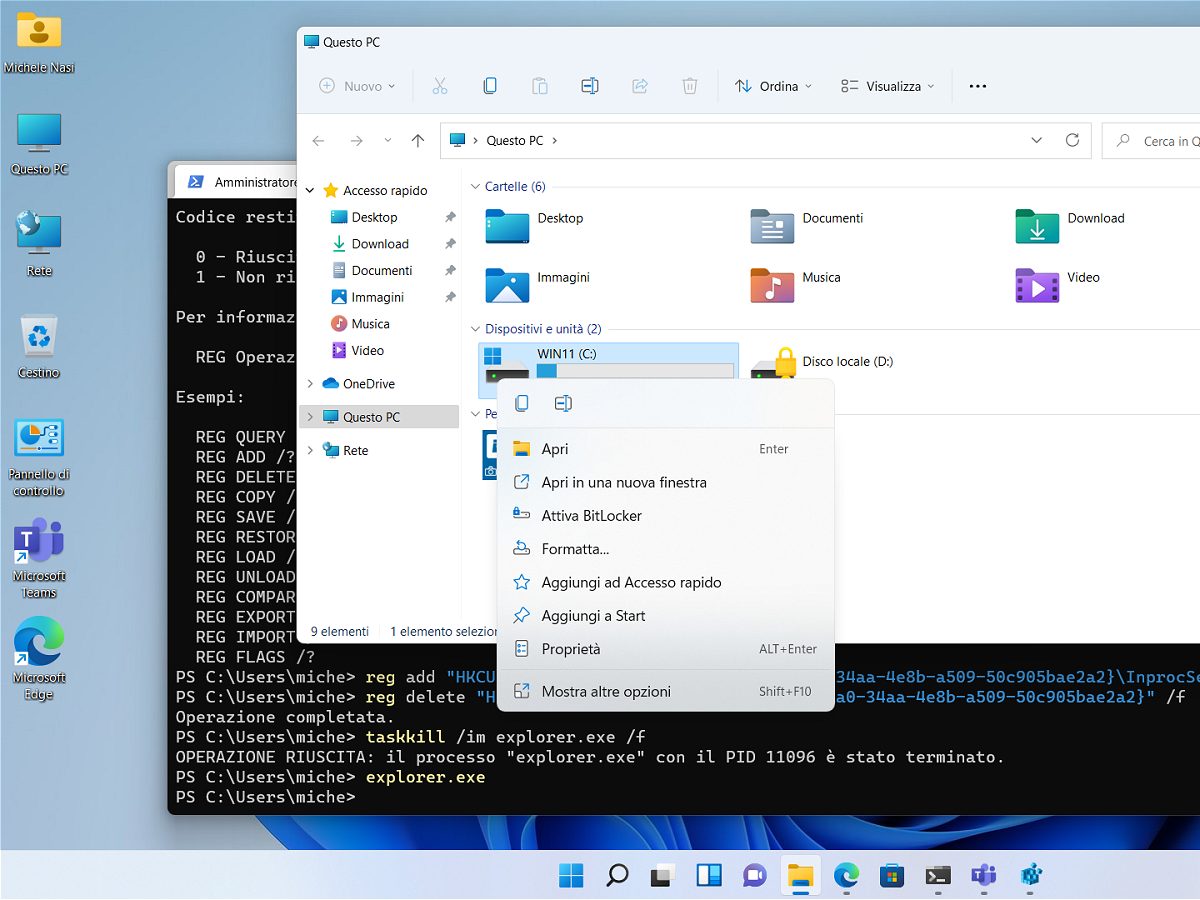Click the copy icon in context menu
The width and height of the screenshot is (1200, 900).
(521, 403)
